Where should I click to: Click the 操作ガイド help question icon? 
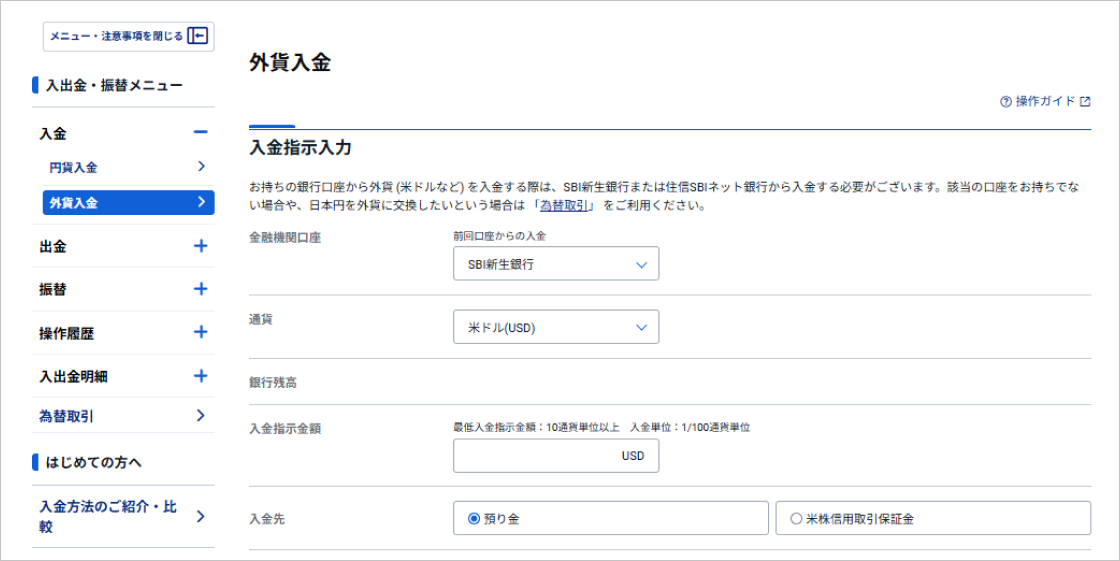[1005, 102]
